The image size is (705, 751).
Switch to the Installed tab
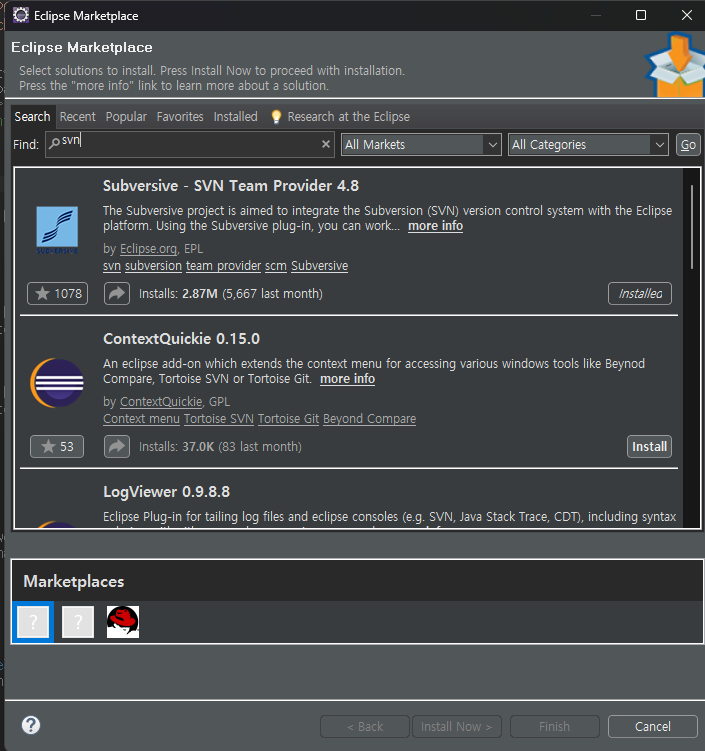coord(236,116)
